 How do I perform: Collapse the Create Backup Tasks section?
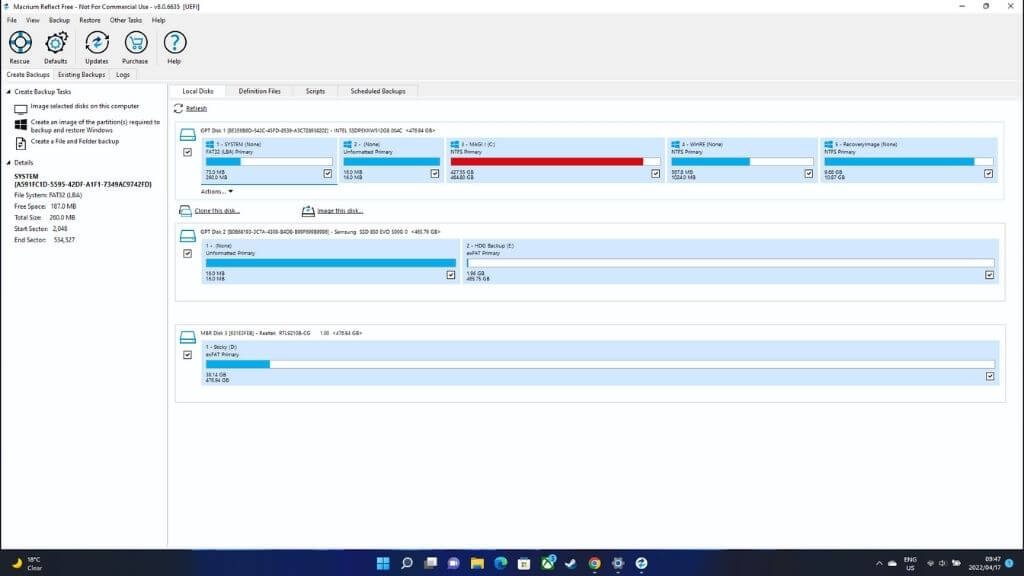[8, 92]
